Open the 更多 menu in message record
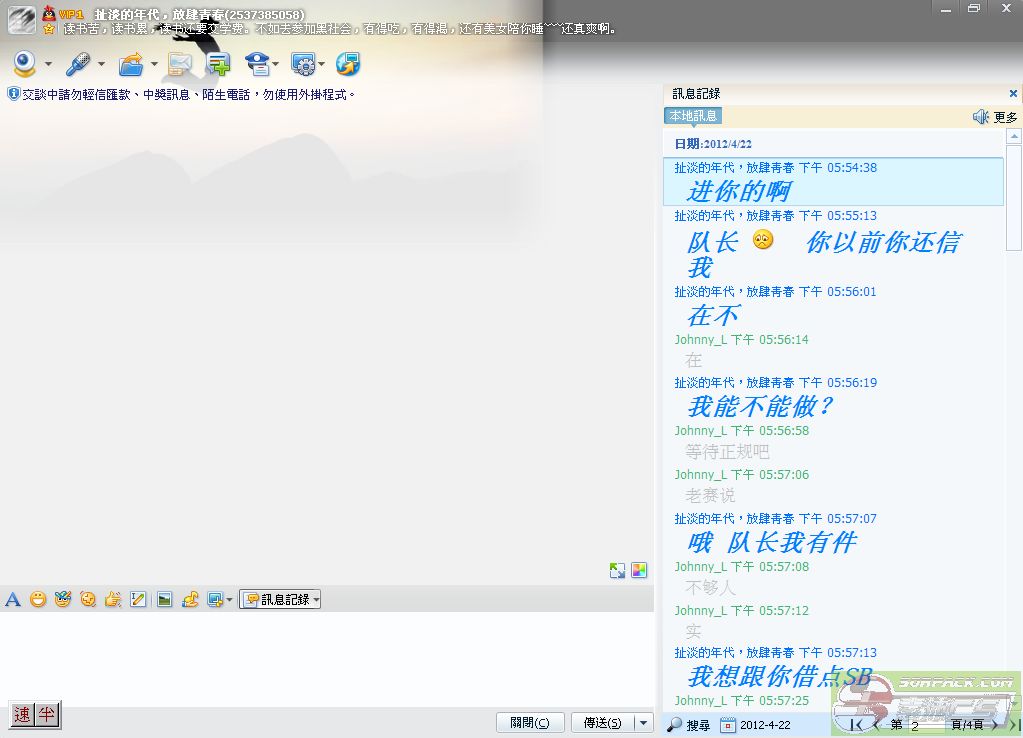Image resolution: width=1023 pixels, height=738 pixels. pyautogui.click(x=1005, y=117)
